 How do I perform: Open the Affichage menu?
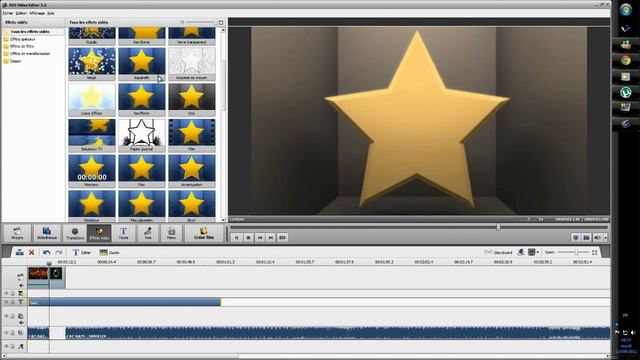pos(37,13)
